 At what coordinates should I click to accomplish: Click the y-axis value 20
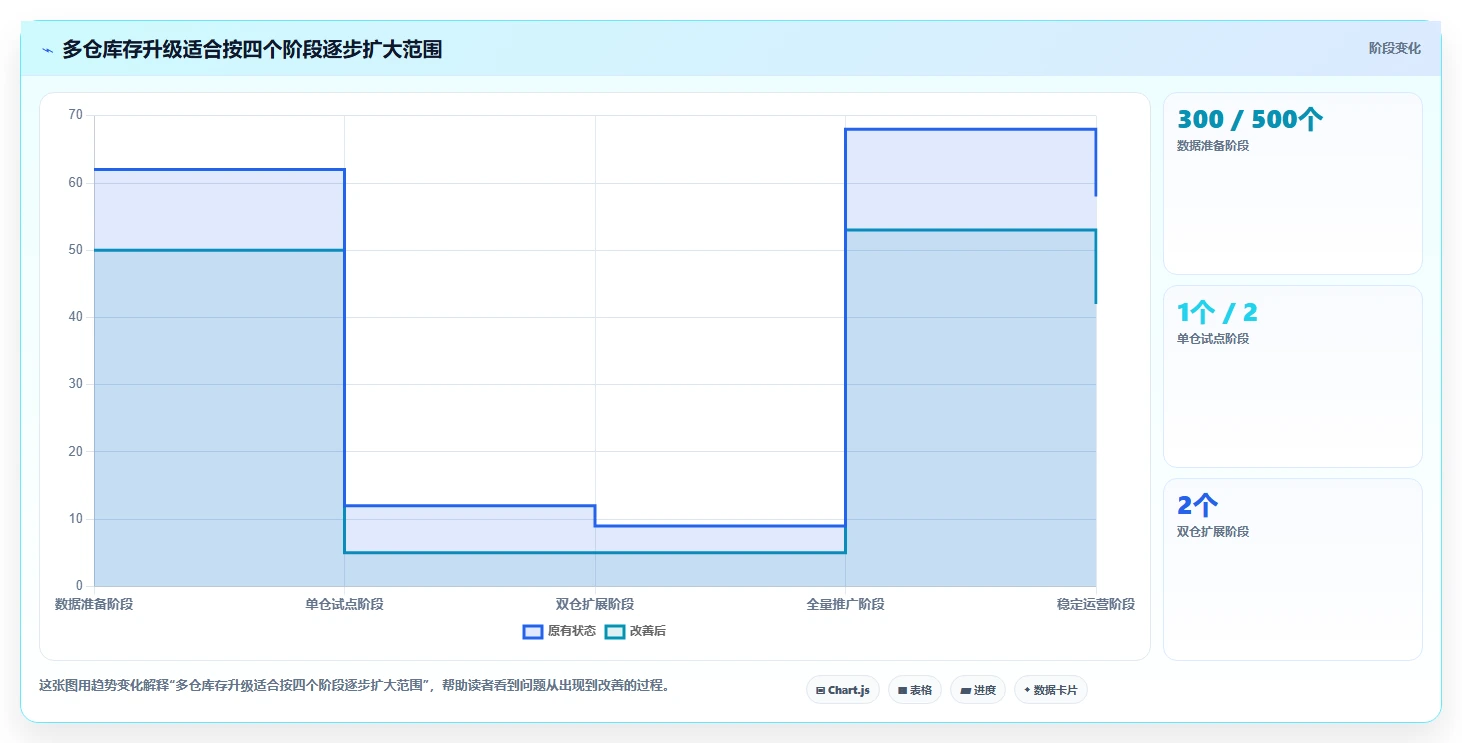tap(76, 451)
